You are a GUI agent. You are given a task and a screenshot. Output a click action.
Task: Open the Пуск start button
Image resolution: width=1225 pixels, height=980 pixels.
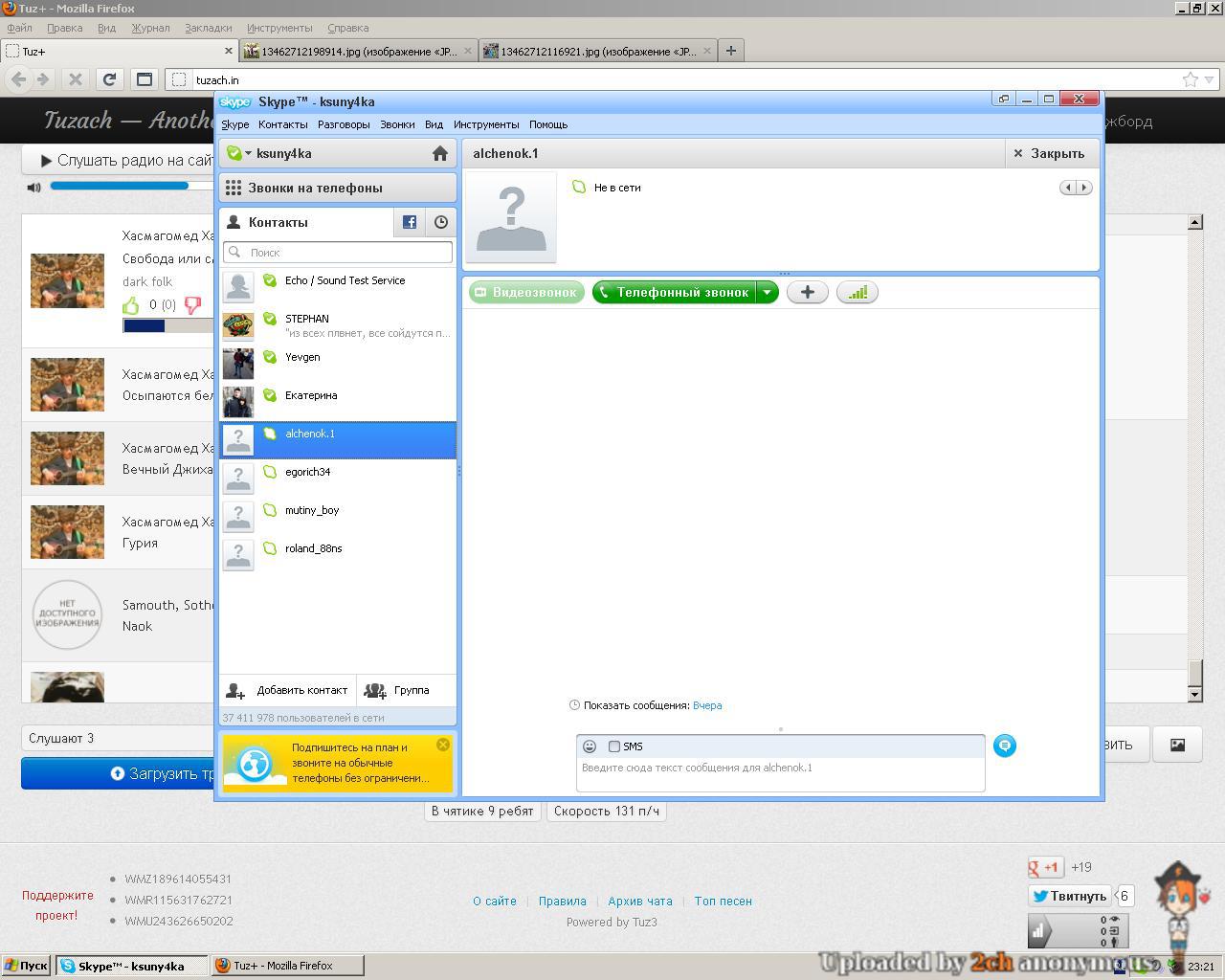tap(26, 966)
